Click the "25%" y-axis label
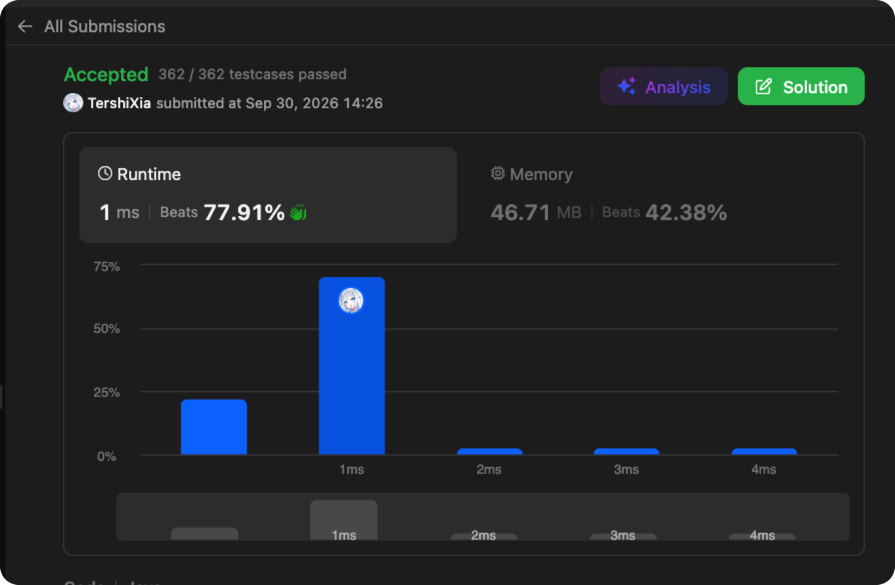 (x=107, y=393)
